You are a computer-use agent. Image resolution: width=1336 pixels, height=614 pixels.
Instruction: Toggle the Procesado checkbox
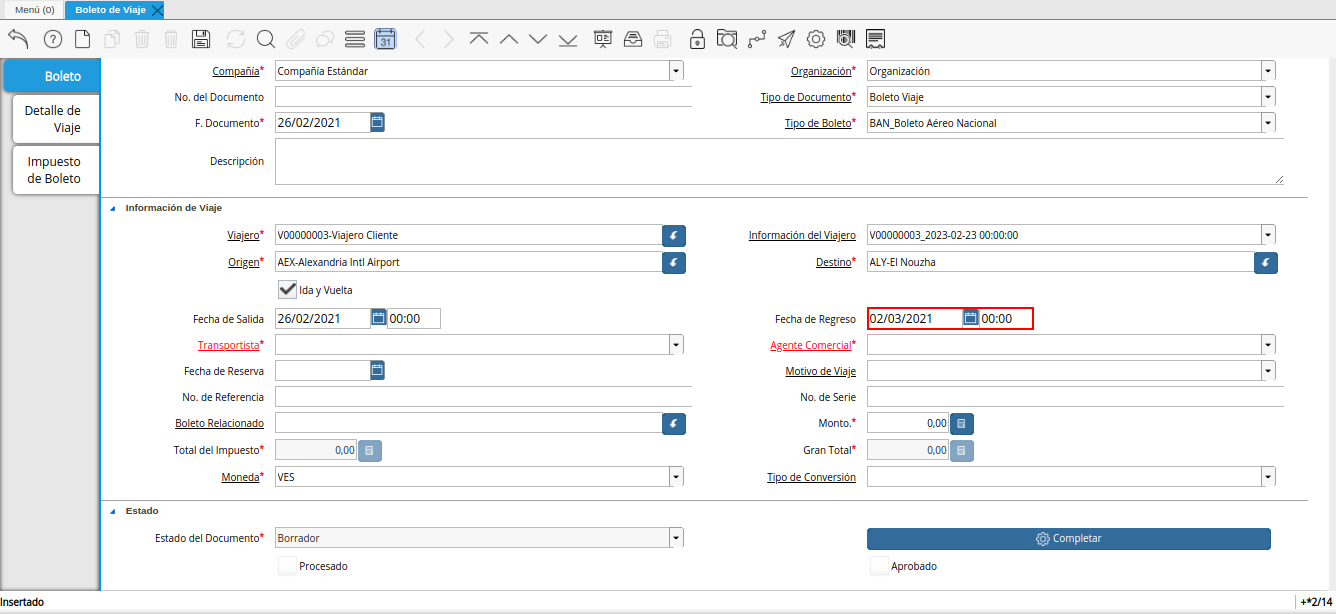point(287,566)
